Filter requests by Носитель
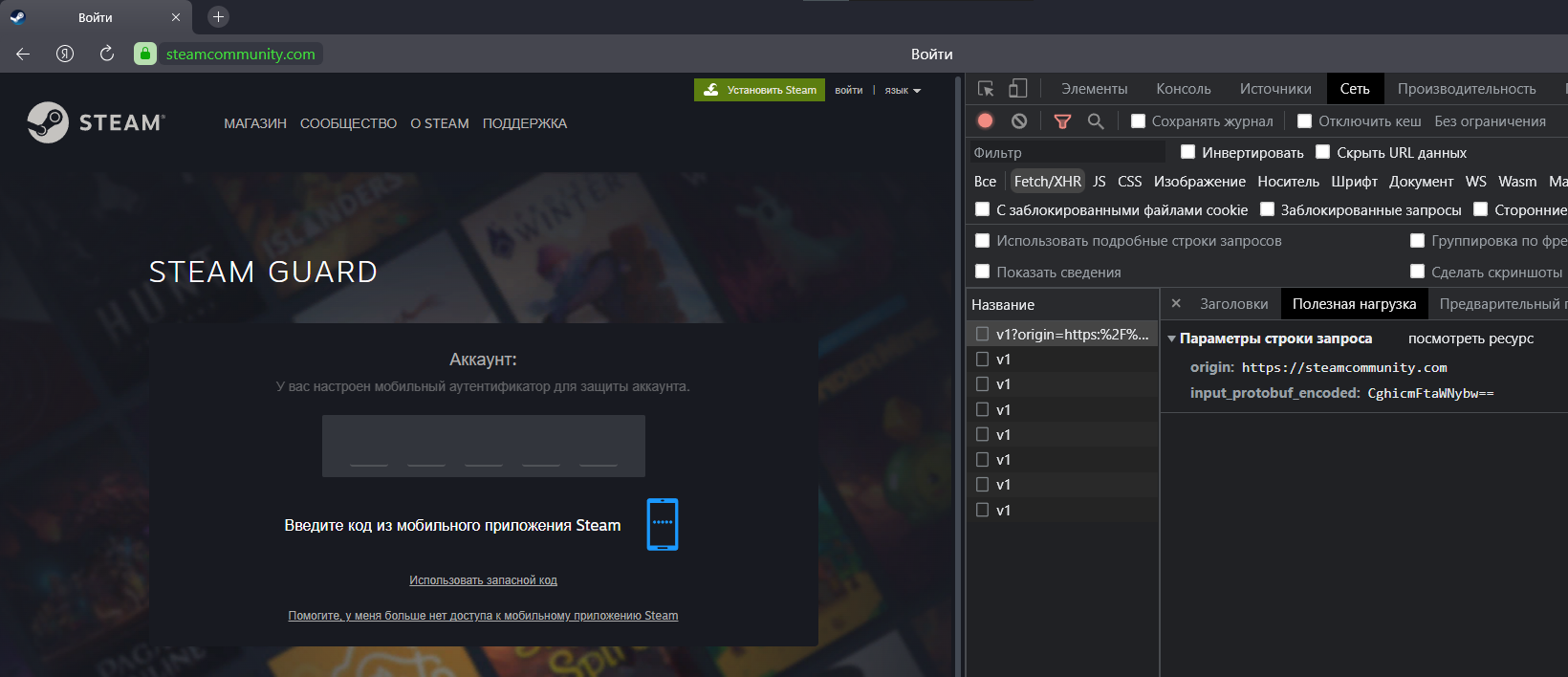Viewport: 1568px width, 677px height. click(1288, 182)
